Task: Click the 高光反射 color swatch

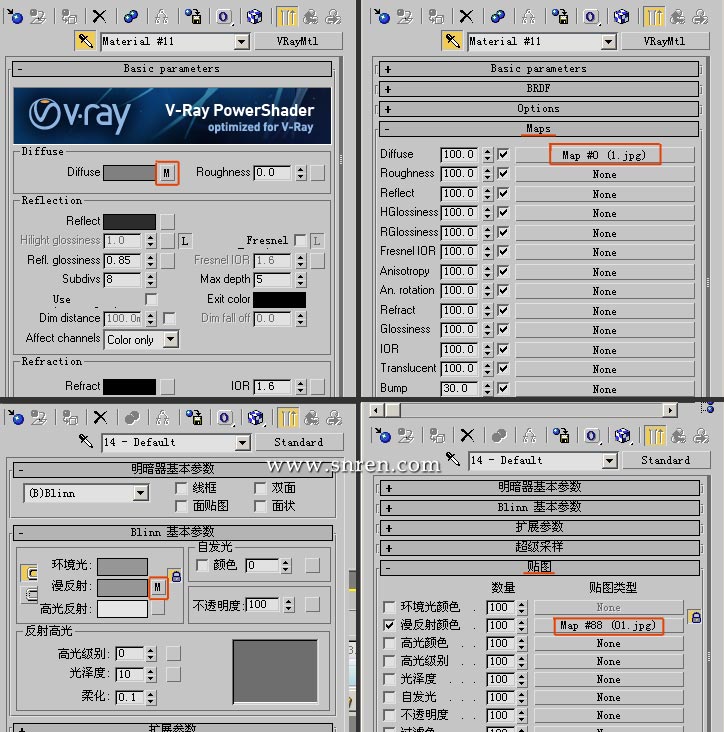Action: tap(122, 609)
